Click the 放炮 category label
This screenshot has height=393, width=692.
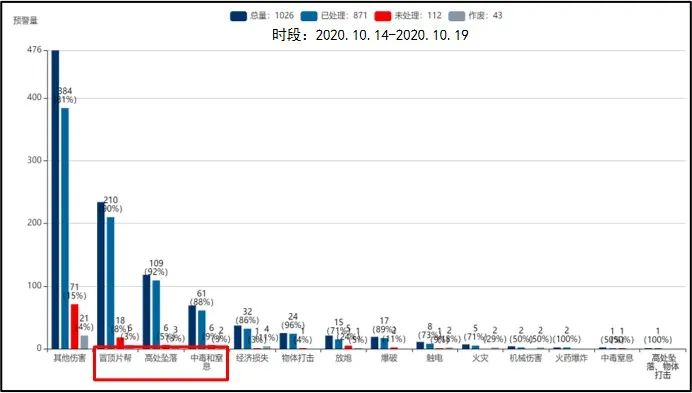(343, 358)
